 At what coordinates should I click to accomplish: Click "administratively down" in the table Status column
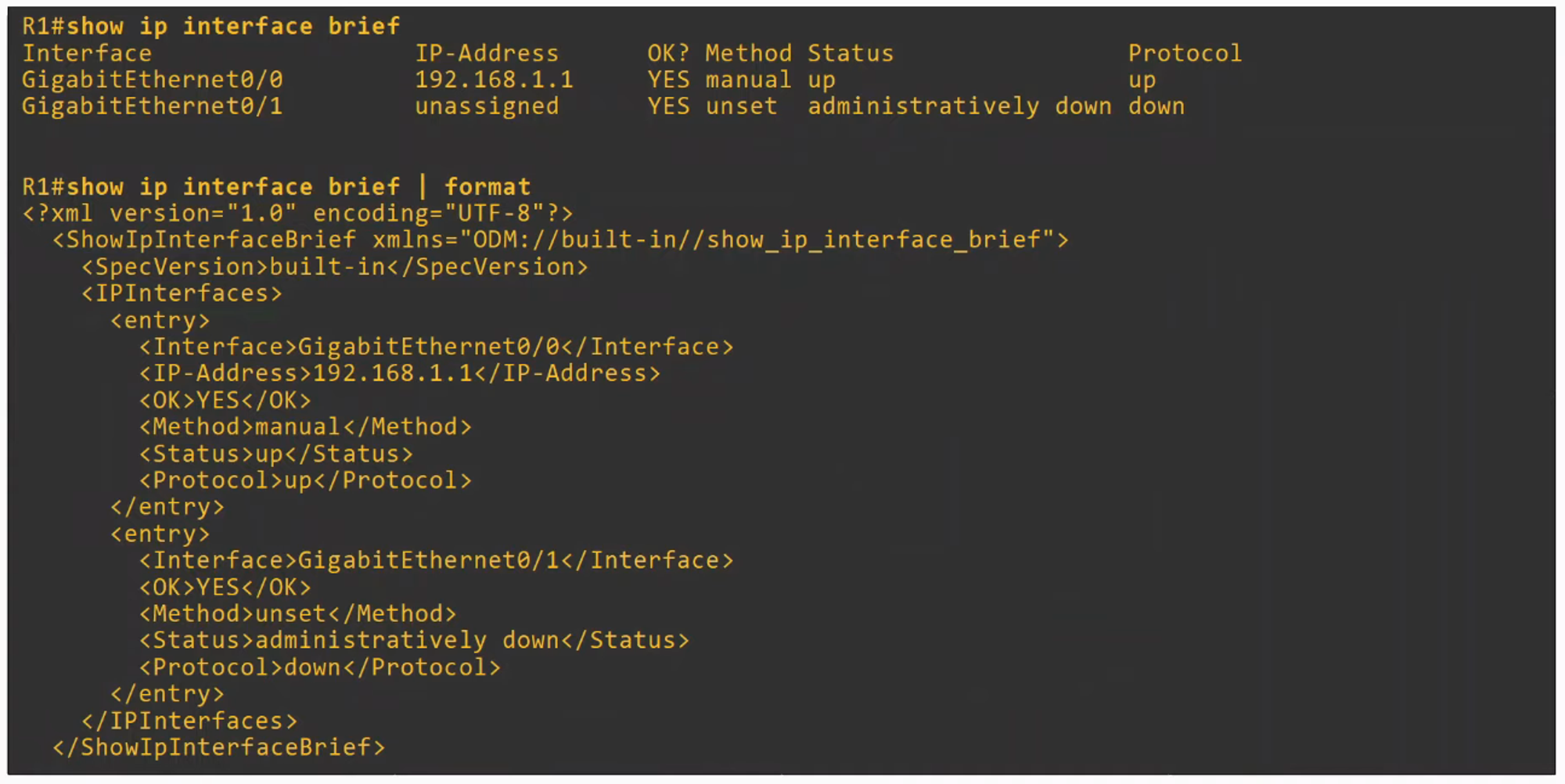tap(959, 106)
